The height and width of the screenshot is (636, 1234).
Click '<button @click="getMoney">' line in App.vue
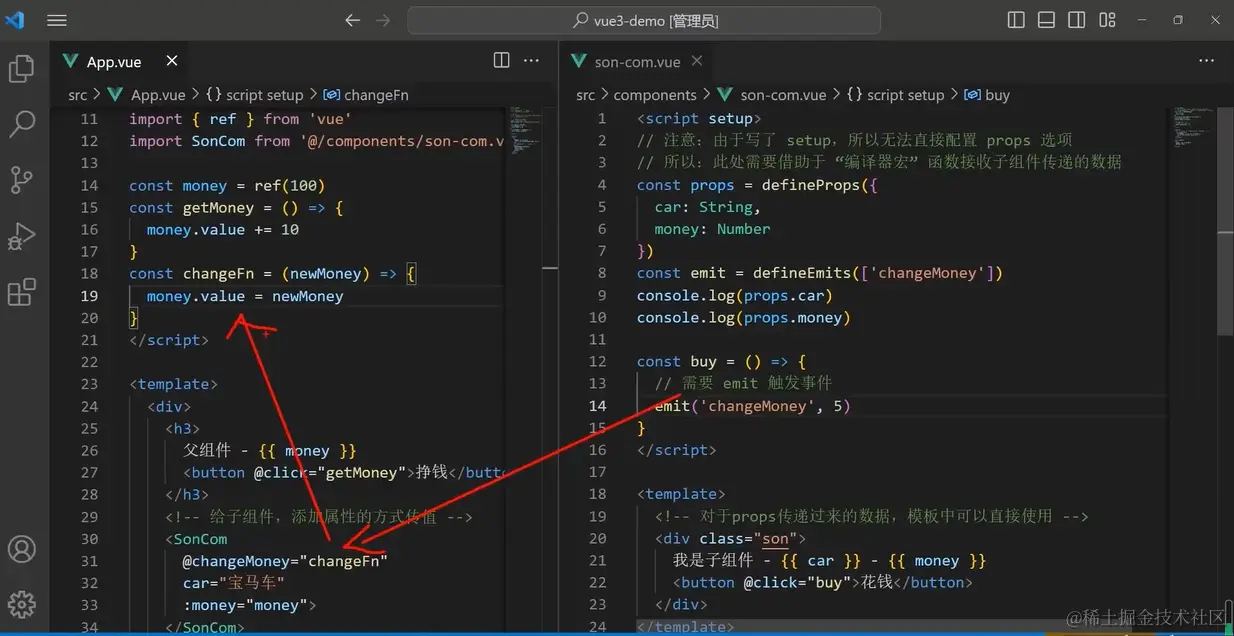[x=343, y=472]
